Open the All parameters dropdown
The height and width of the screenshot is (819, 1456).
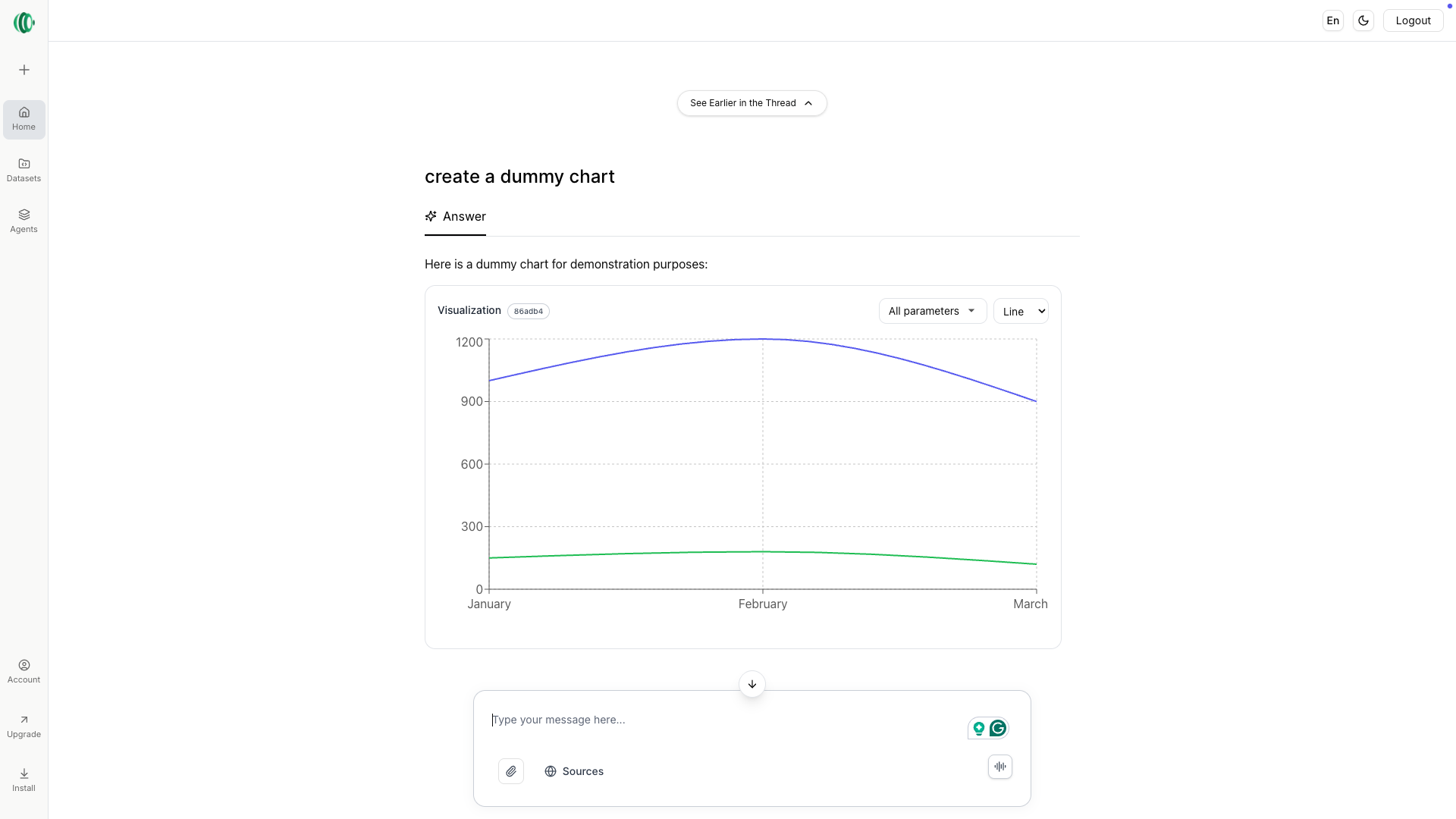[932, 311]
